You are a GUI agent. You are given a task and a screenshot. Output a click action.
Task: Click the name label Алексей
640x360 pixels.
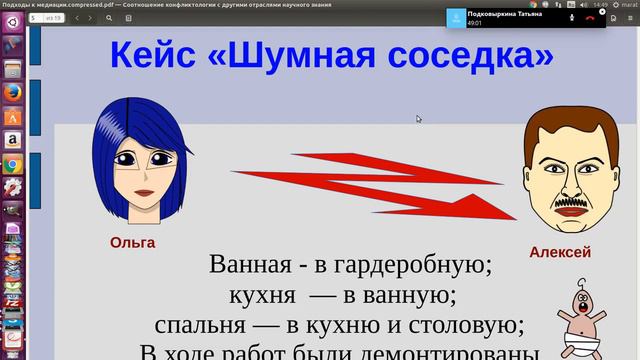(560, 252)
